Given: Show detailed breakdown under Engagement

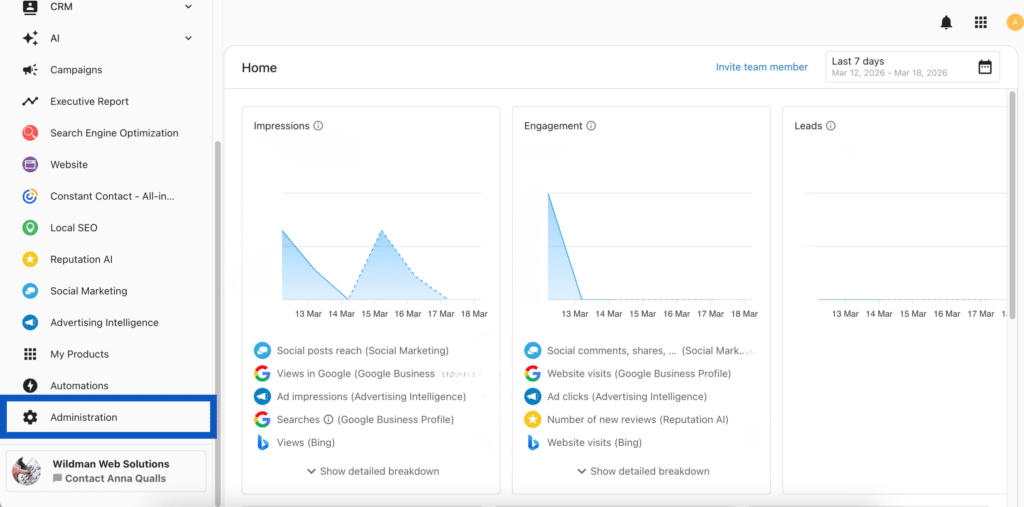Looking at the screenshot, I should pos(643,471).
